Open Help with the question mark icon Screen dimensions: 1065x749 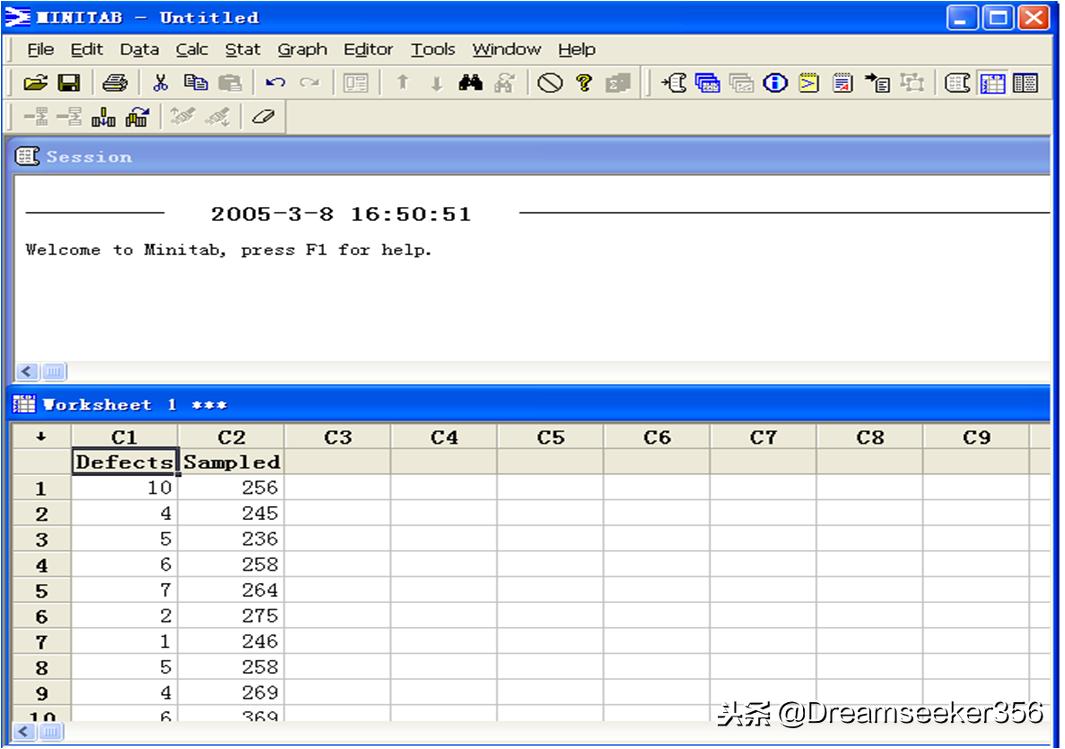[x=583, y=83]
